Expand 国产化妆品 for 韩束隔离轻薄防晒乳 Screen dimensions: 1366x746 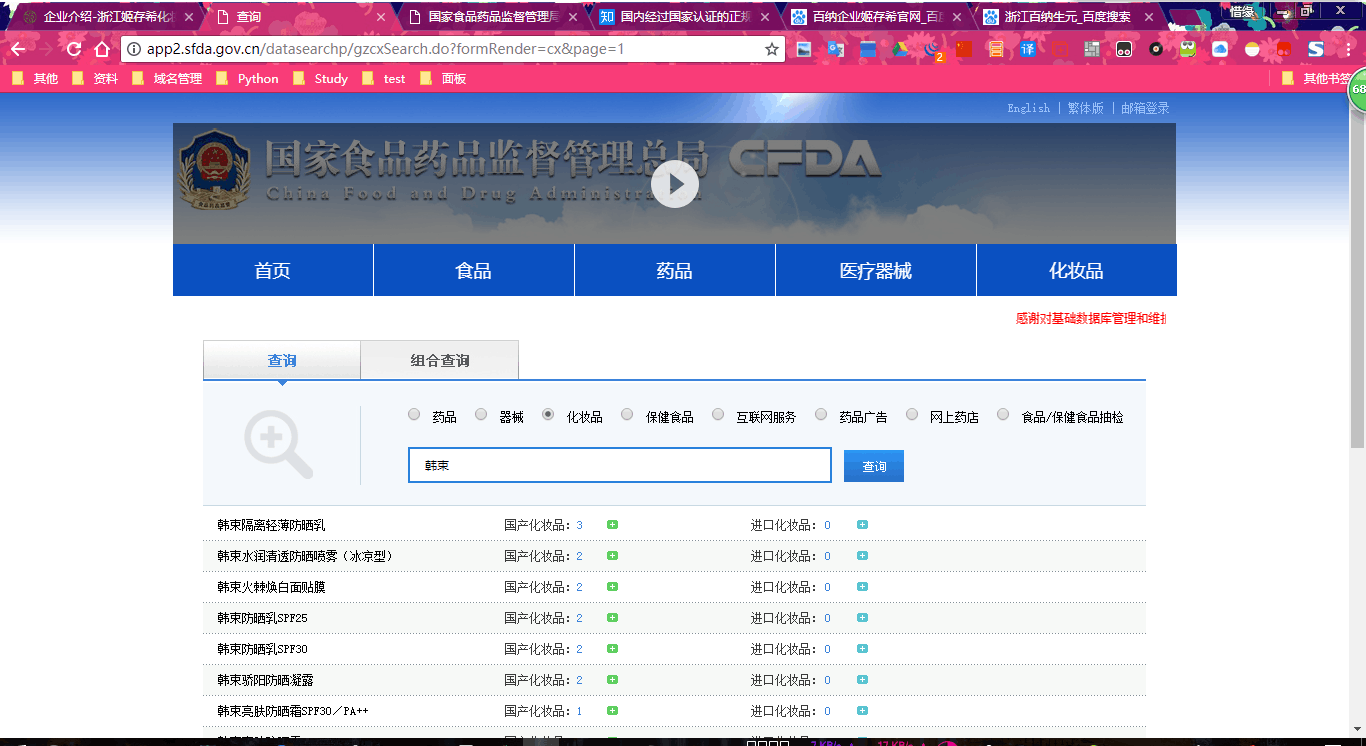(x=612, y=525)
